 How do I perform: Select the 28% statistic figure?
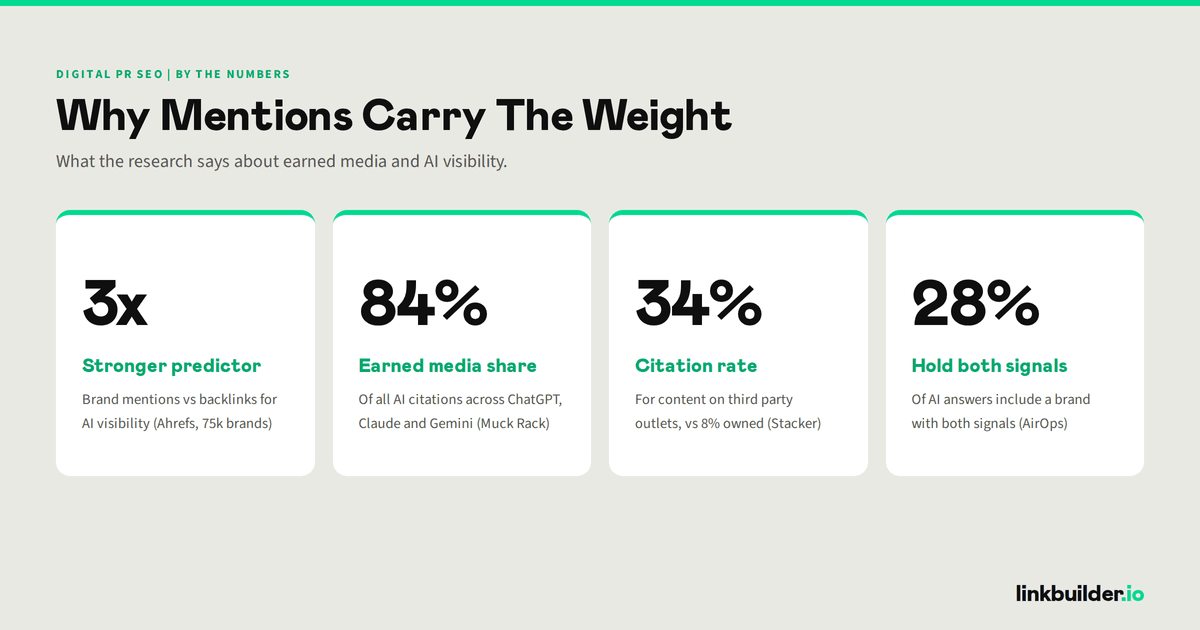pos(975,302)
